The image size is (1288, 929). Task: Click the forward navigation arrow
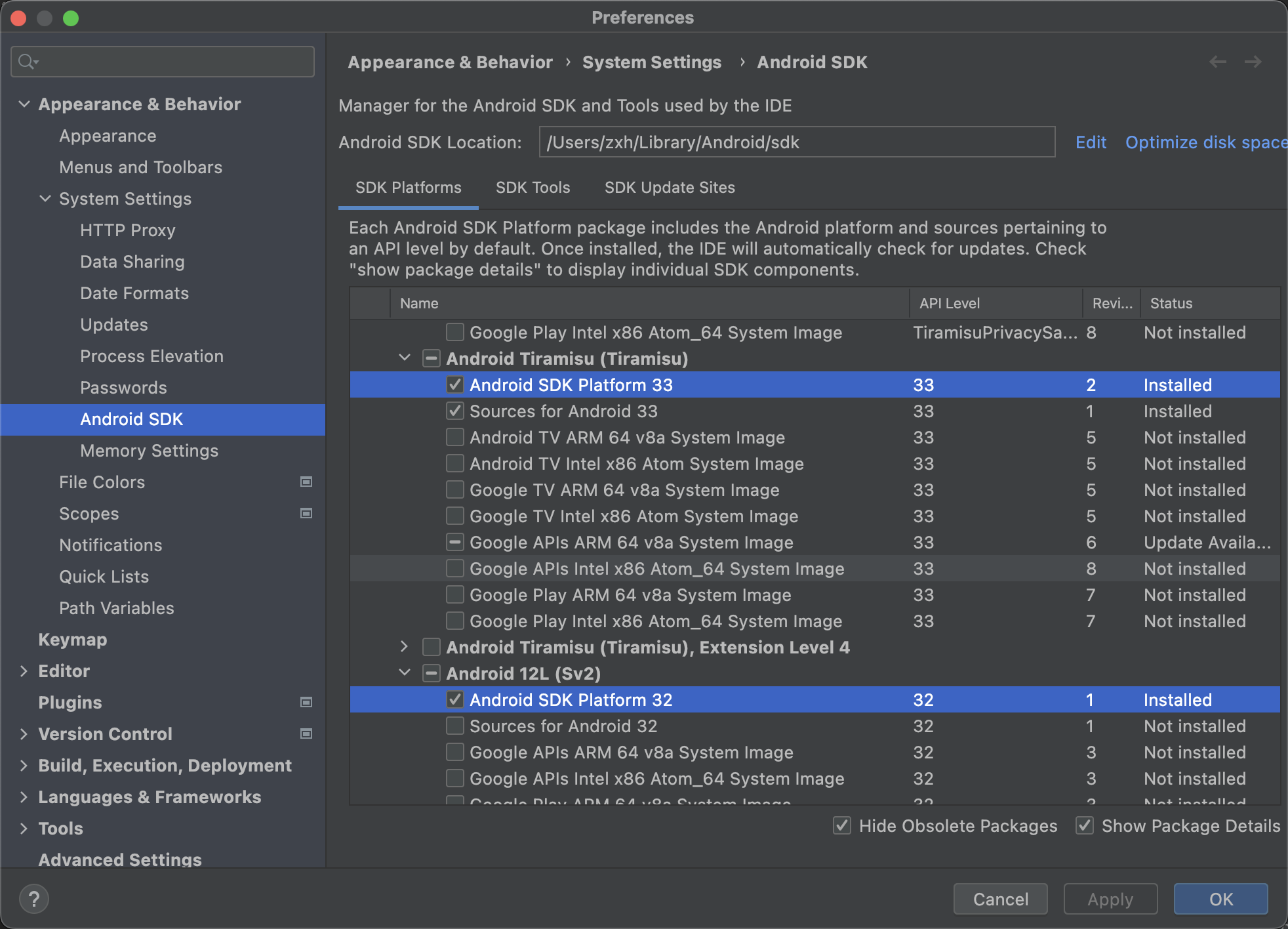1253,62
